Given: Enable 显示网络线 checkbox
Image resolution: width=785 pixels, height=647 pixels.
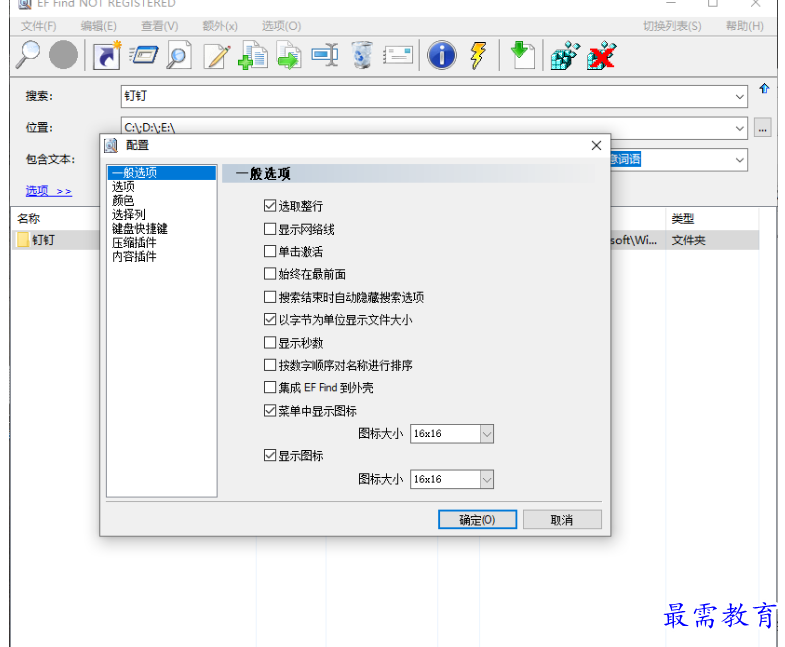Looking at the screenshot, I should pos(270,229).
